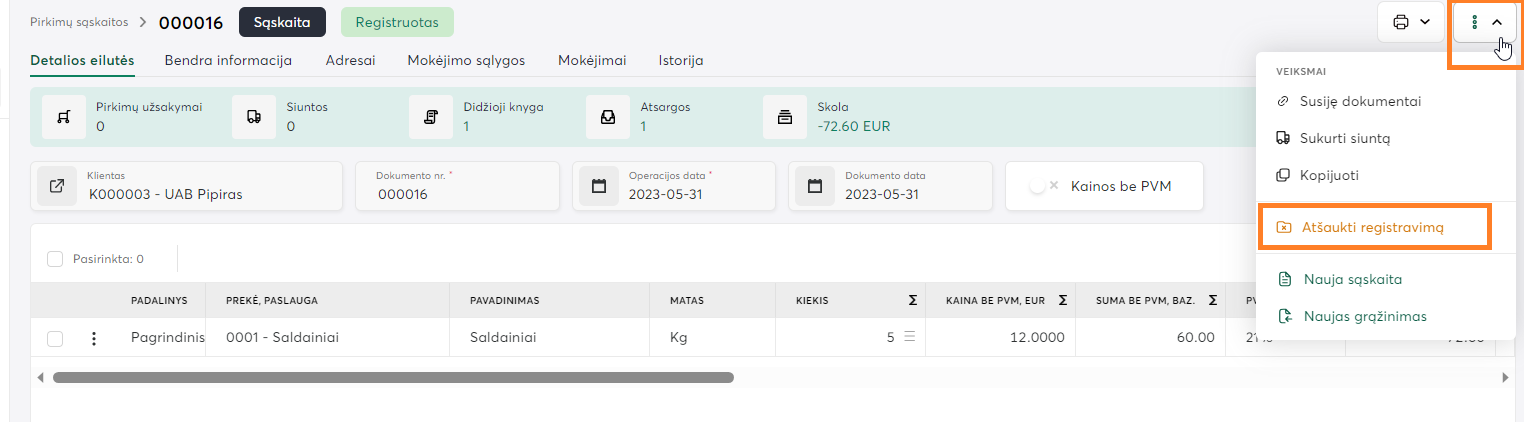Click the Pirkimų užsakymai cart icon

click(x=63, y=117)
